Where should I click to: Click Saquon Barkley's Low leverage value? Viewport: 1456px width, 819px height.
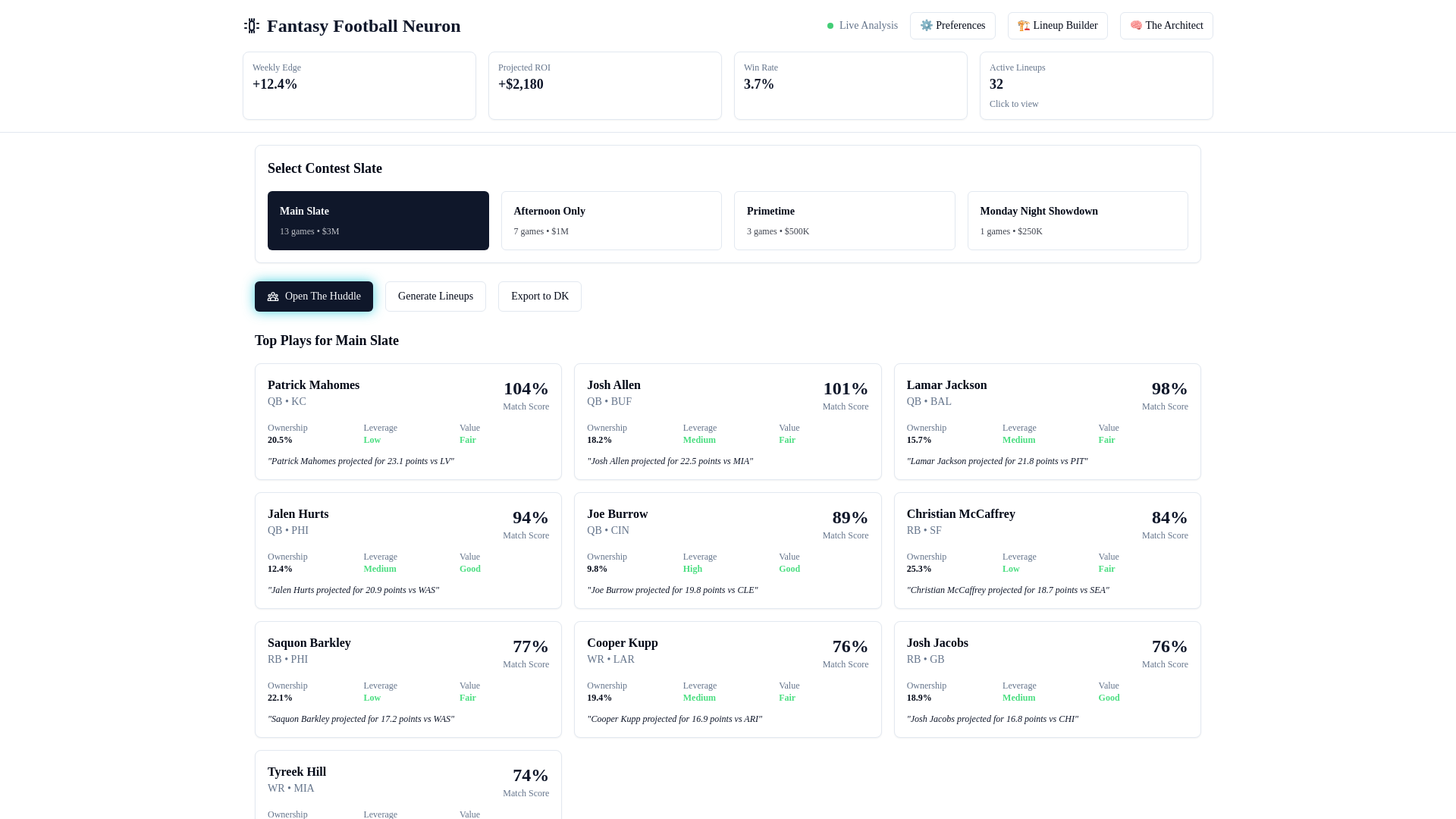click(372, 698)
